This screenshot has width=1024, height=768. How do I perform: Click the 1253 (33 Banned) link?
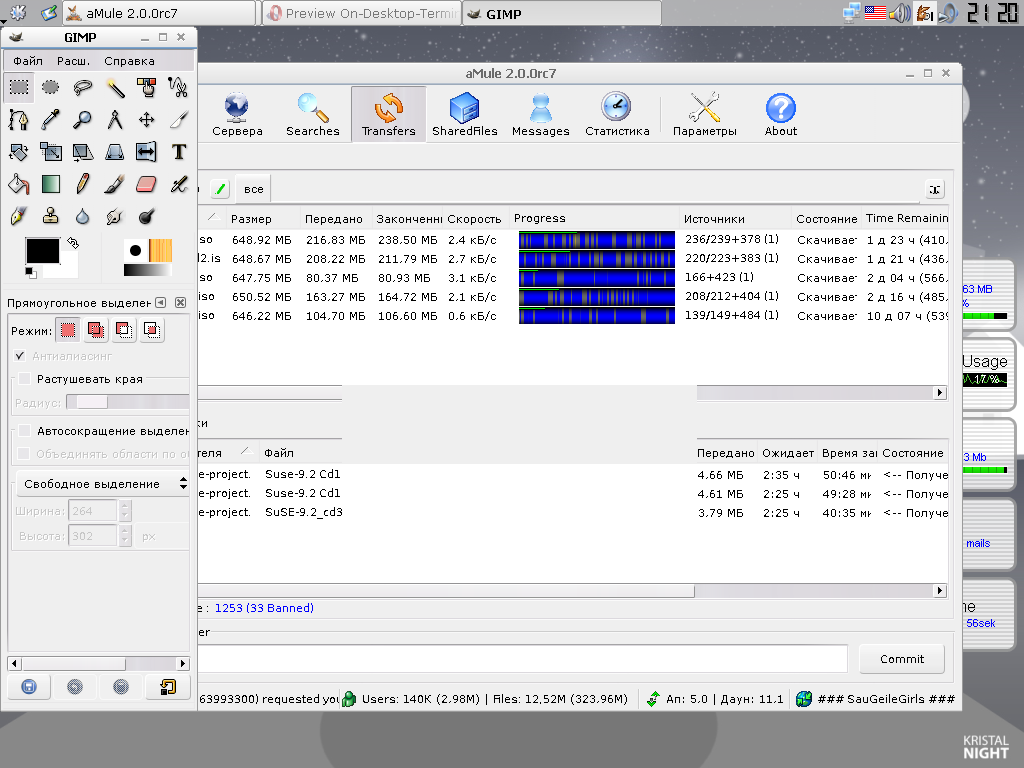264,608
